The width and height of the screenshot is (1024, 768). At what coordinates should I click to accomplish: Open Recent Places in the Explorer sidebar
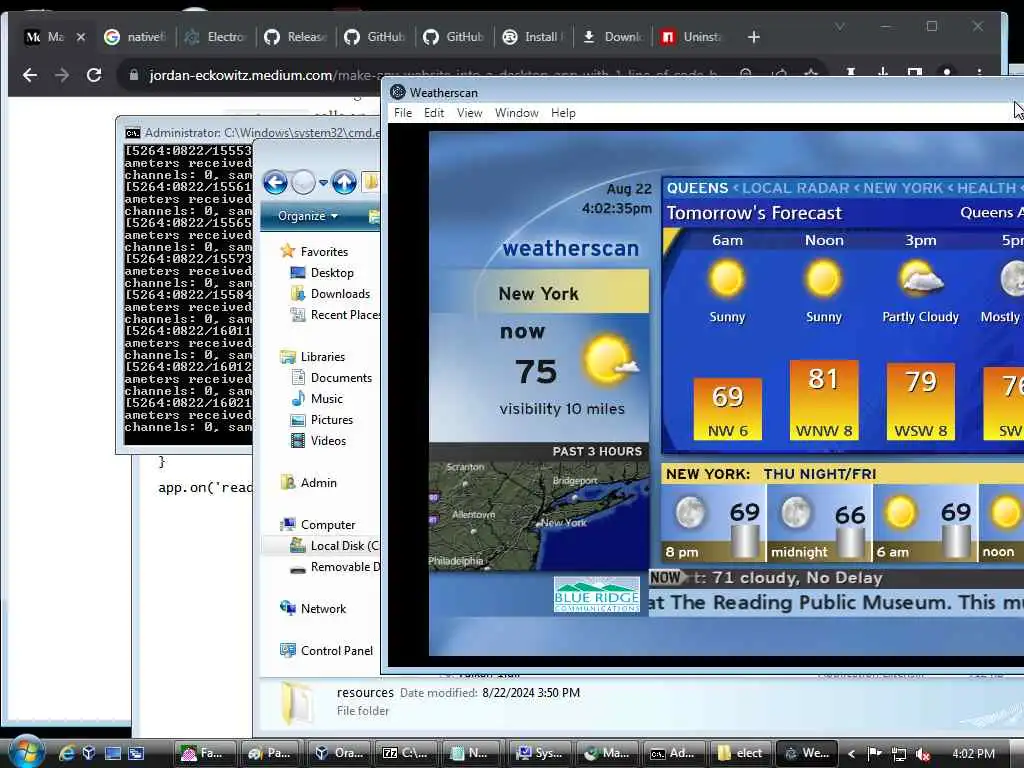[335, 315]
